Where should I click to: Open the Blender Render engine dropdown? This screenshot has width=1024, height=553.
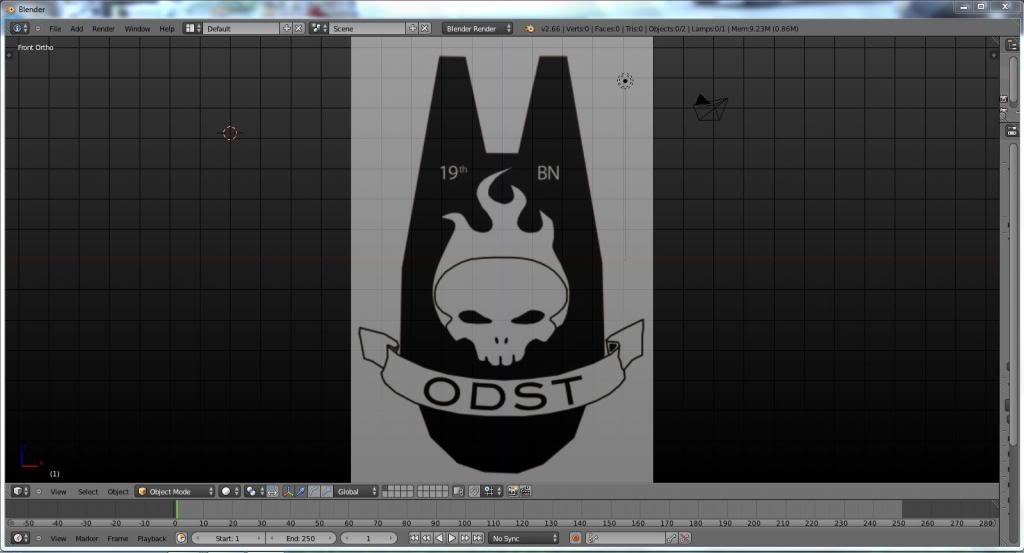(x=477, y=28)
